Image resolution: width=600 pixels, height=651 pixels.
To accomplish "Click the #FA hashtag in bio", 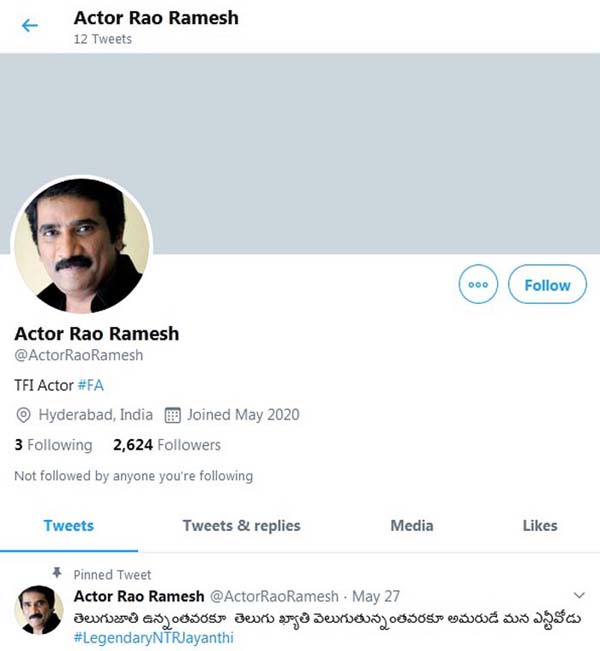I will click(90, 384).
